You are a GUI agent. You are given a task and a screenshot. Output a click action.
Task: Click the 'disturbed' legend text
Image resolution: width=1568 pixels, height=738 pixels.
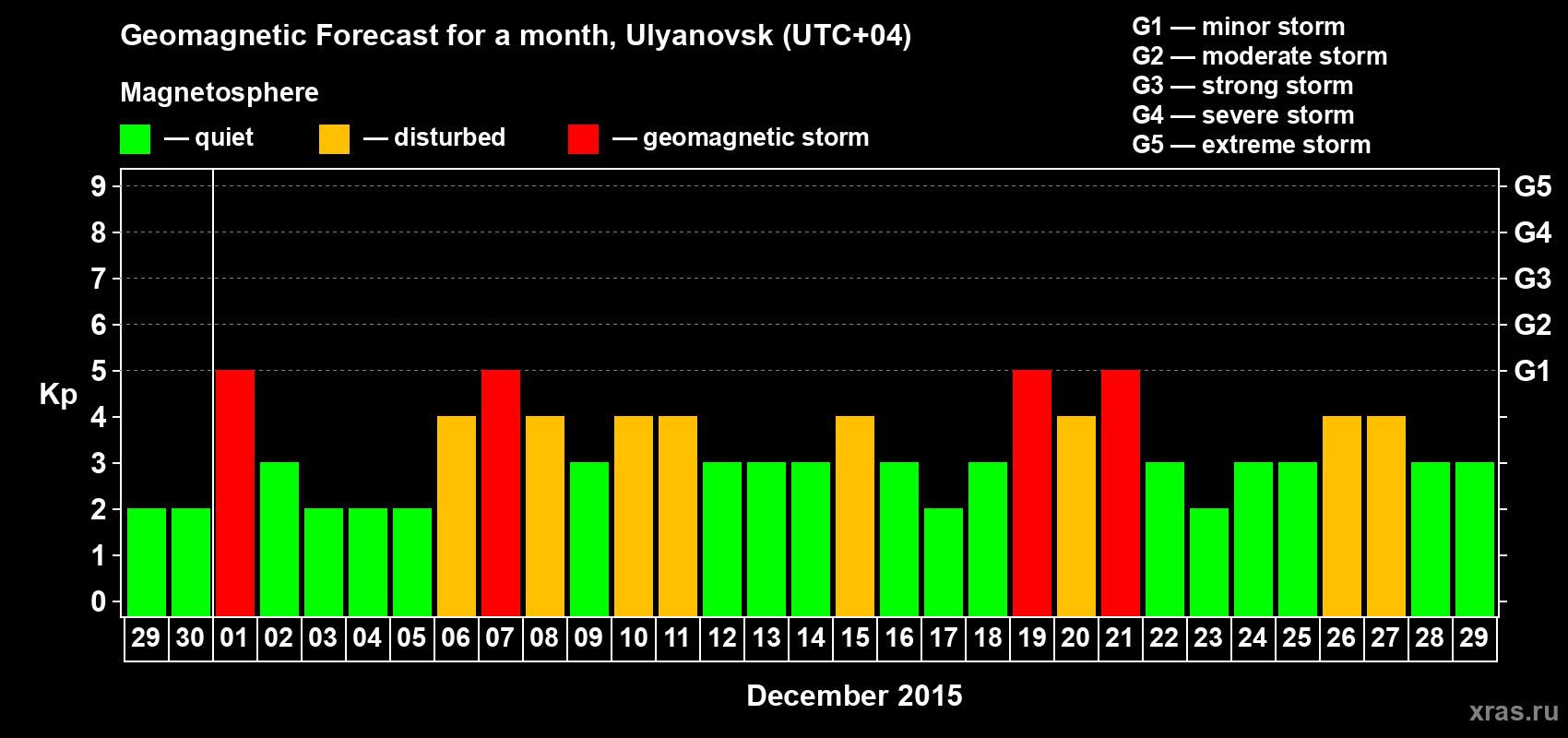(449, 137)
